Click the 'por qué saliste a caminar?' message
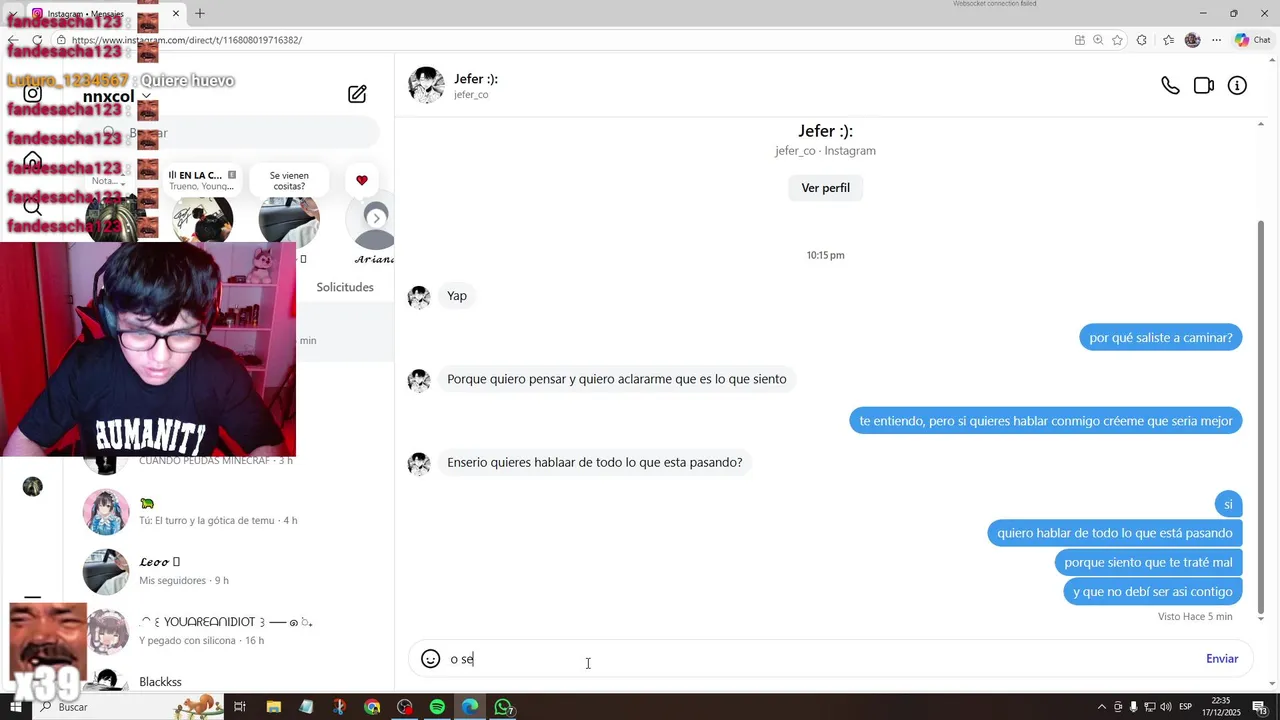The width and height of the screenshot is (1280, 720). click(1160, 338)
